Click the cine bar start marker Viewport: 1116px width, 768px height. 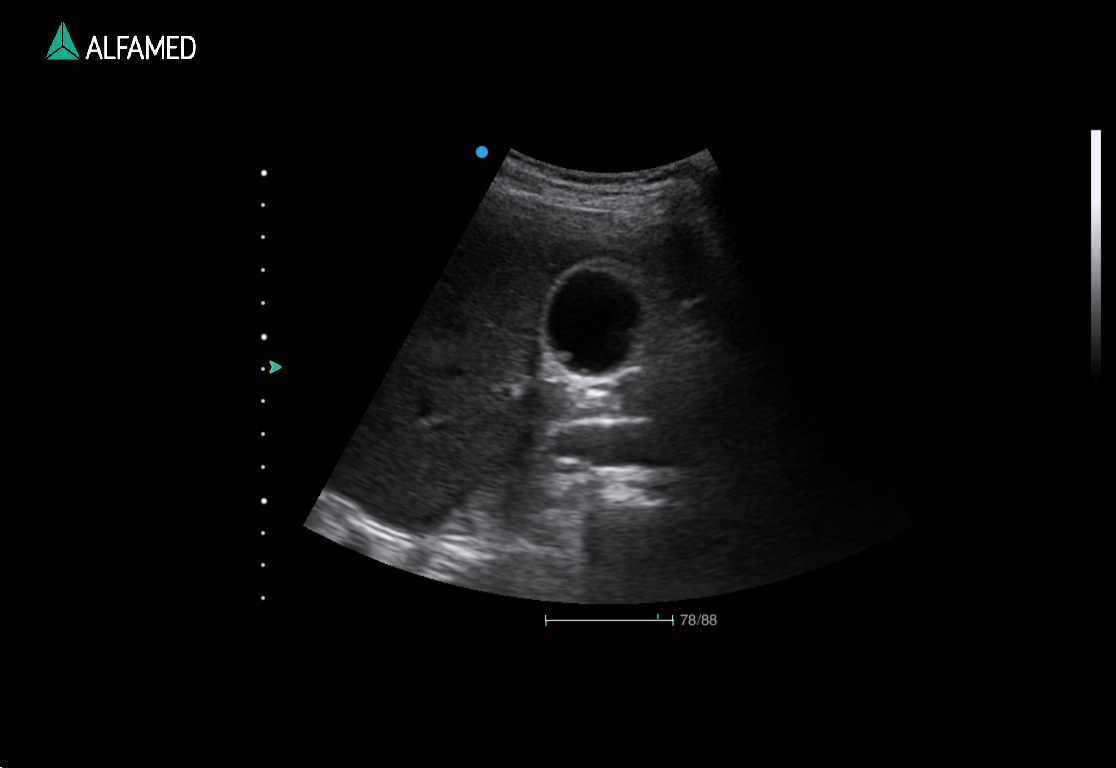(x=546, y=621)
